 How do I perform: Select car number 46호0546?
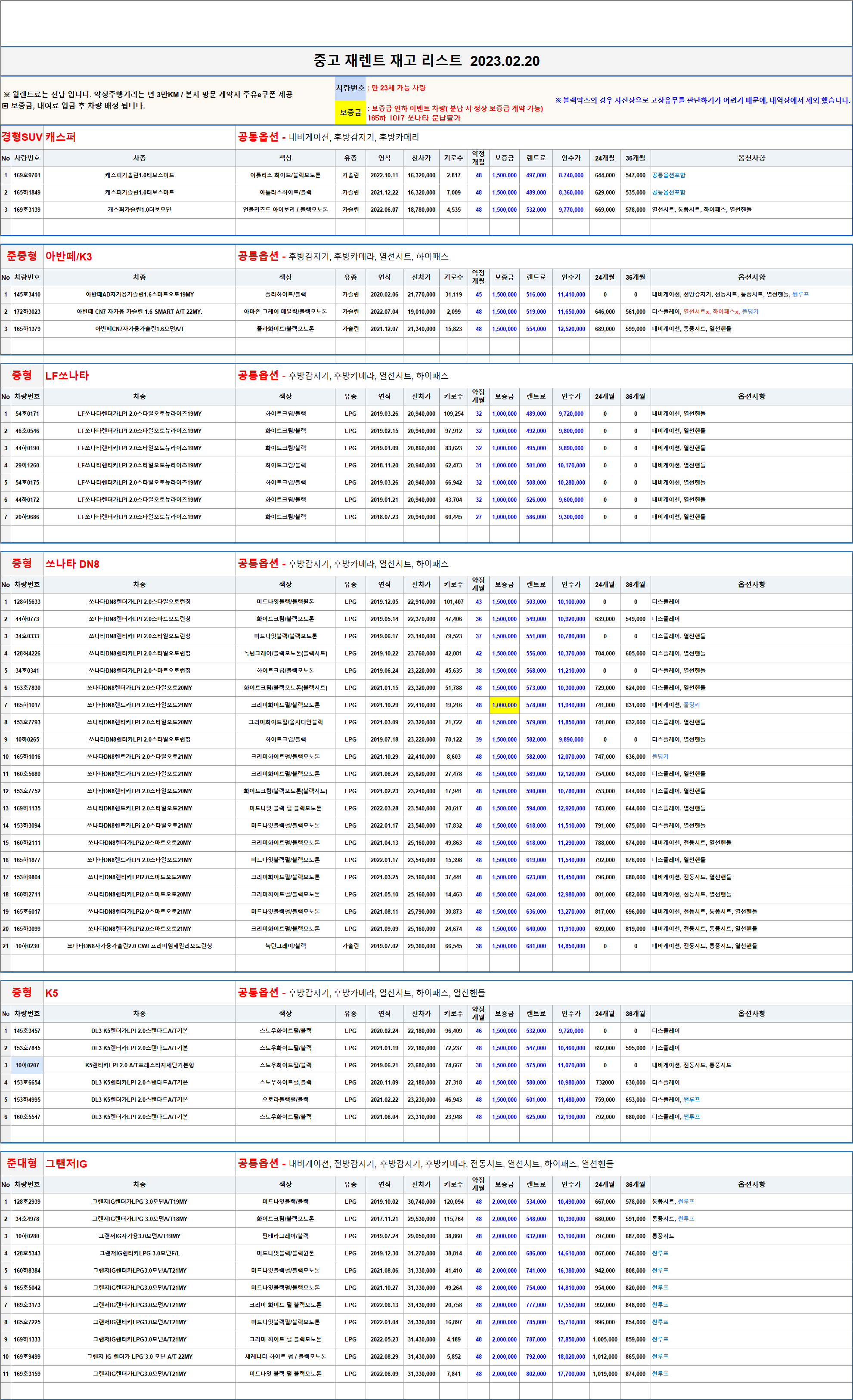(27, 431)
